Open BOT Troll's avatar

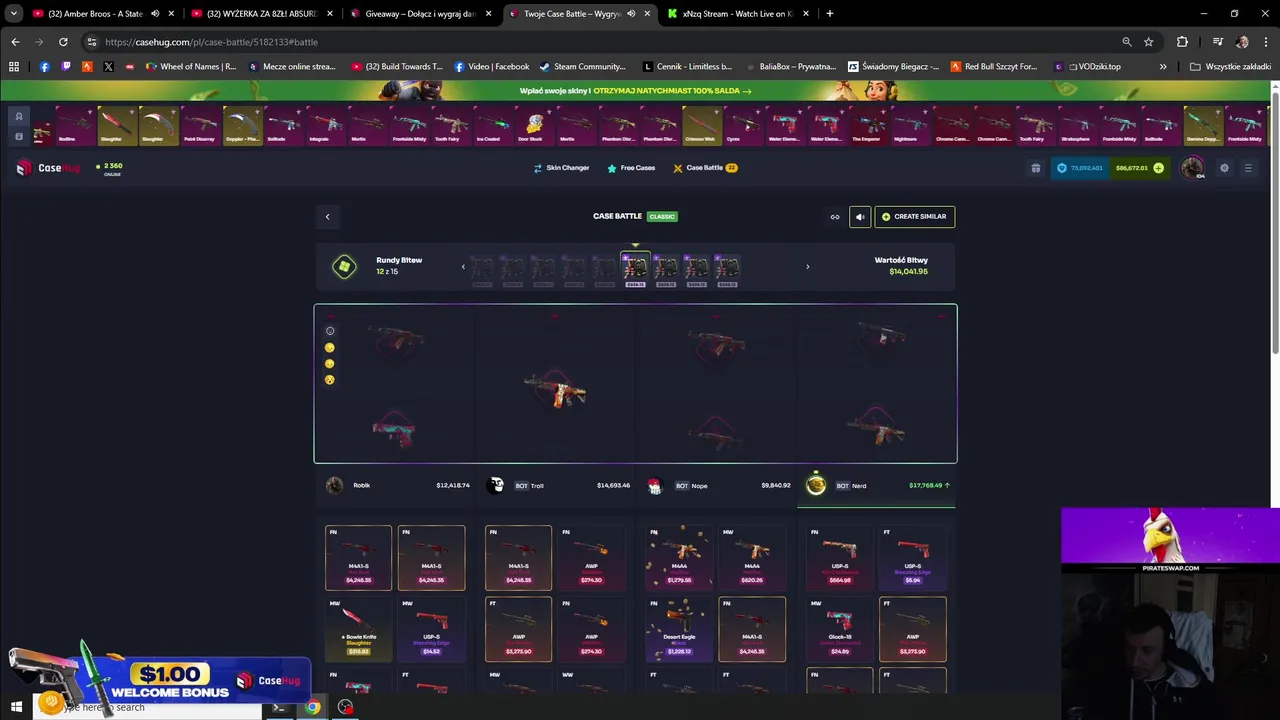coord(495,485)
